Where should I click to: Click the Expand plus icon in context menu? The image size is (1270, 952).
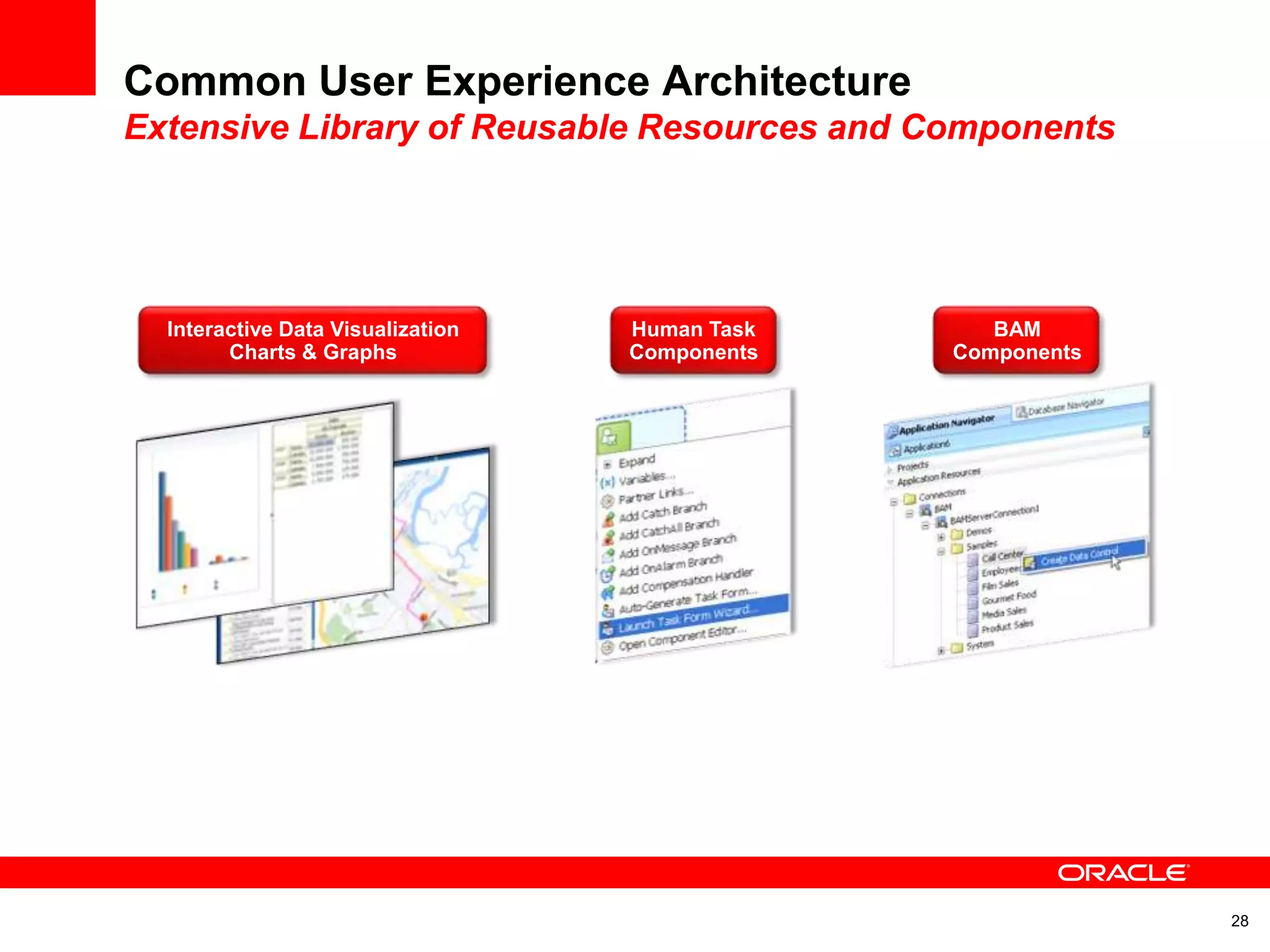coord(608,465)
